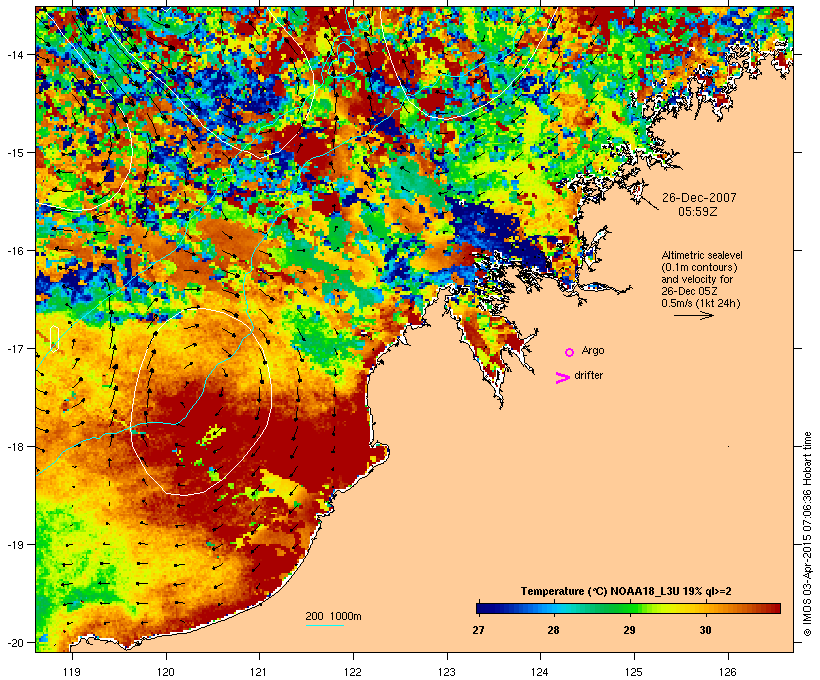Click the 'drifter' legend label
Screen dimensions: 820x680
[588, 375]
